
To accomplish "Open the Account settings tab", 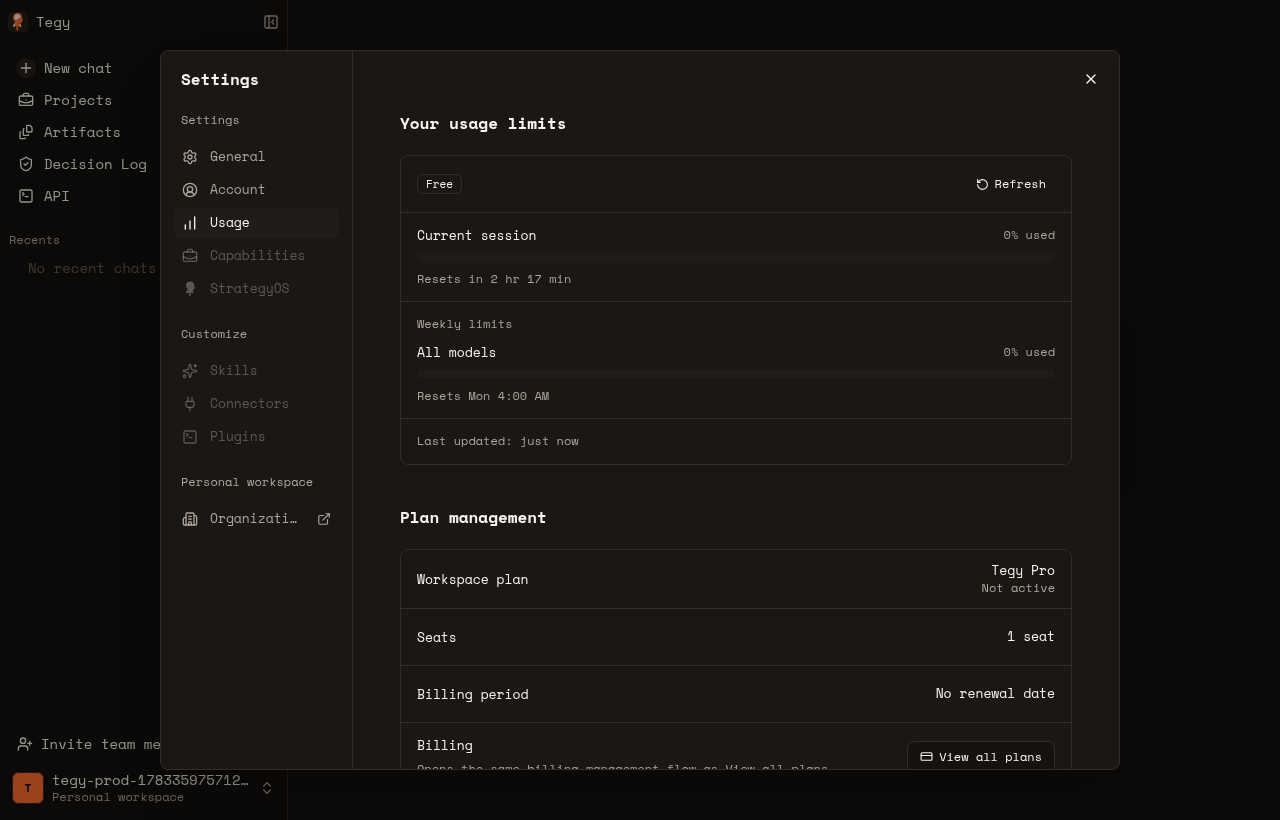I will [256, 190].
